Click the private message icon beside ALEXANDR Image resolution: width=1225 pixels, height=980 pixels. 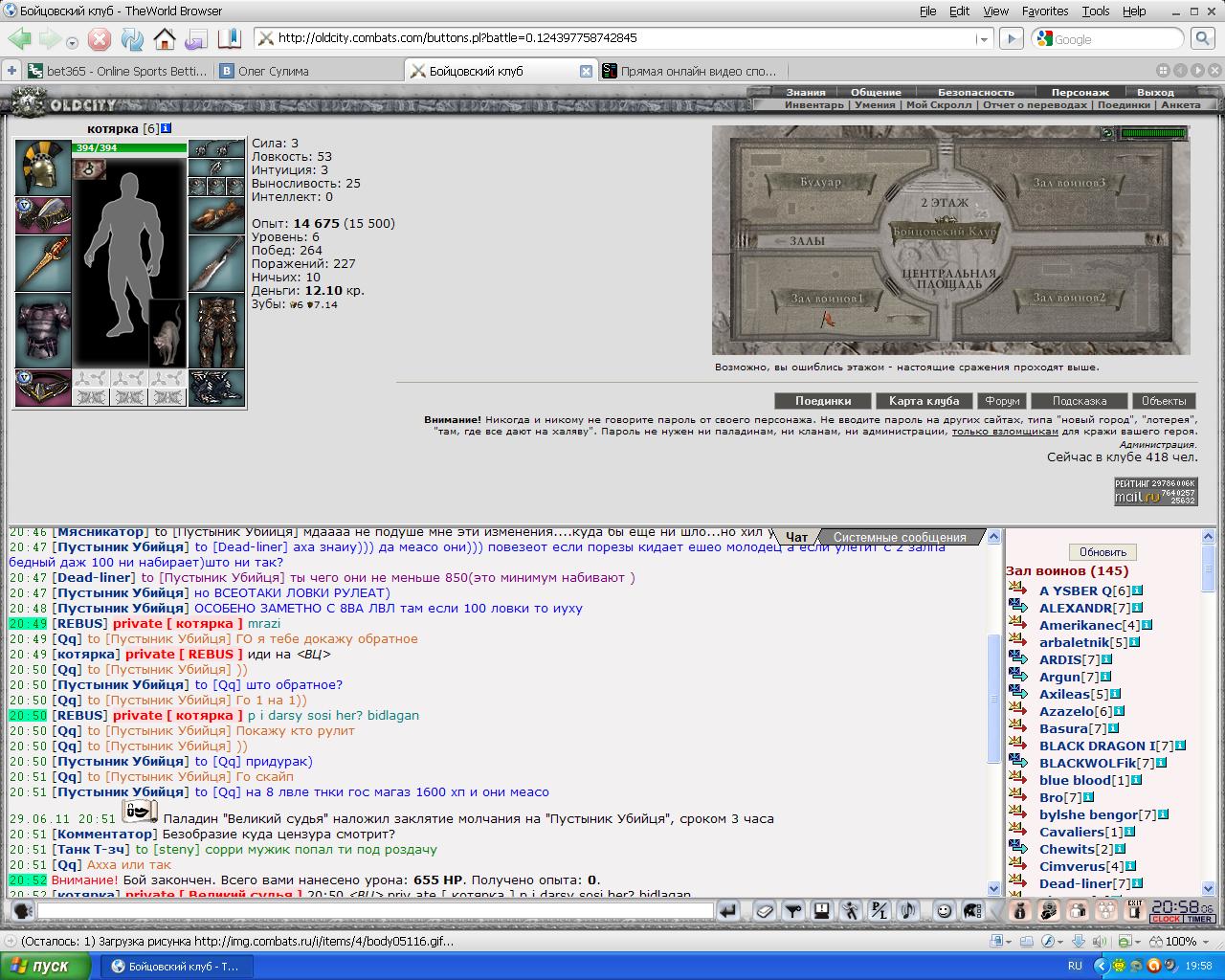point(1017,608)
